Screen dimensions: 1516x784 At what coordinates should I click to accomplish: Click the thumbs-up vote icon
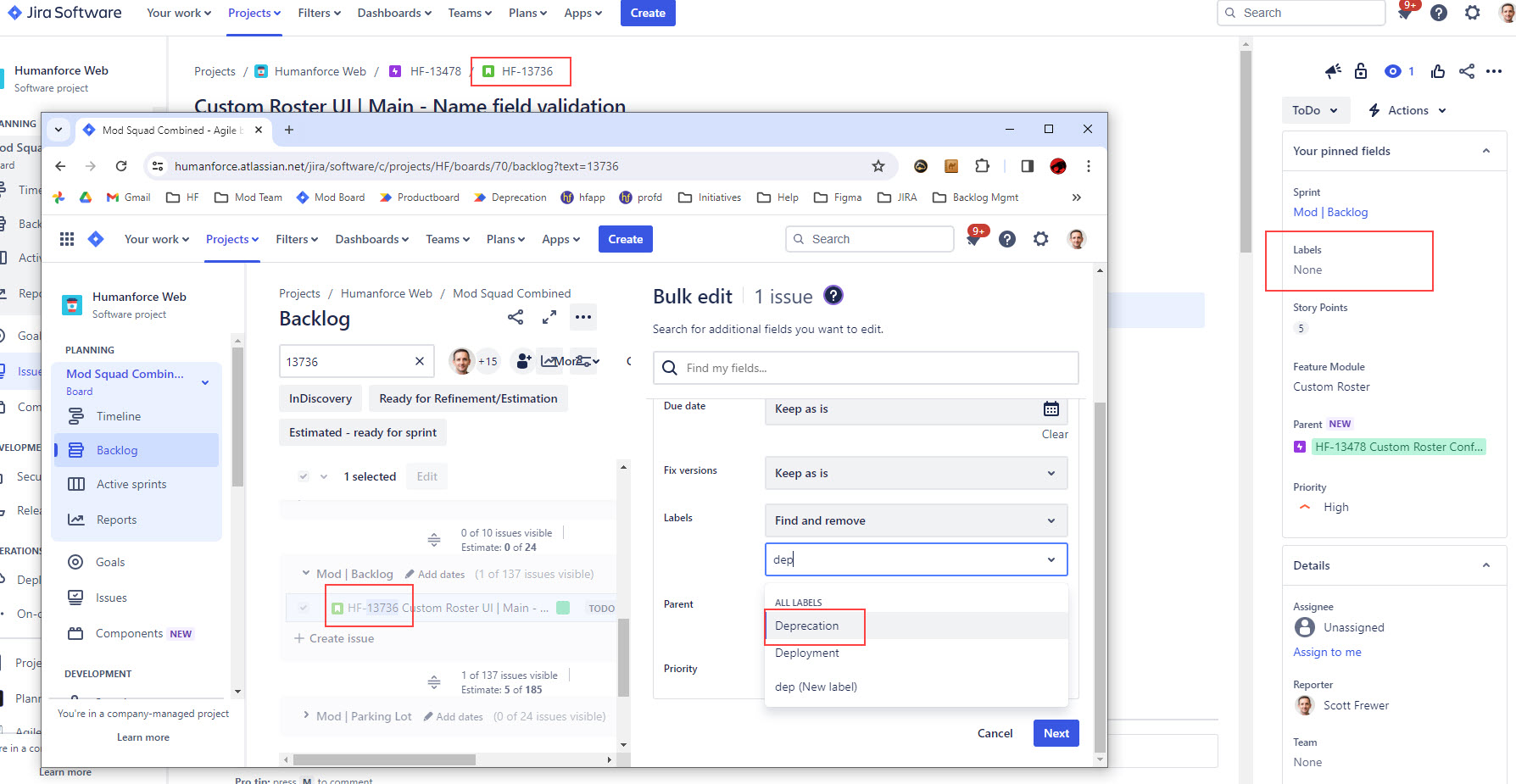coord(1437,71)
